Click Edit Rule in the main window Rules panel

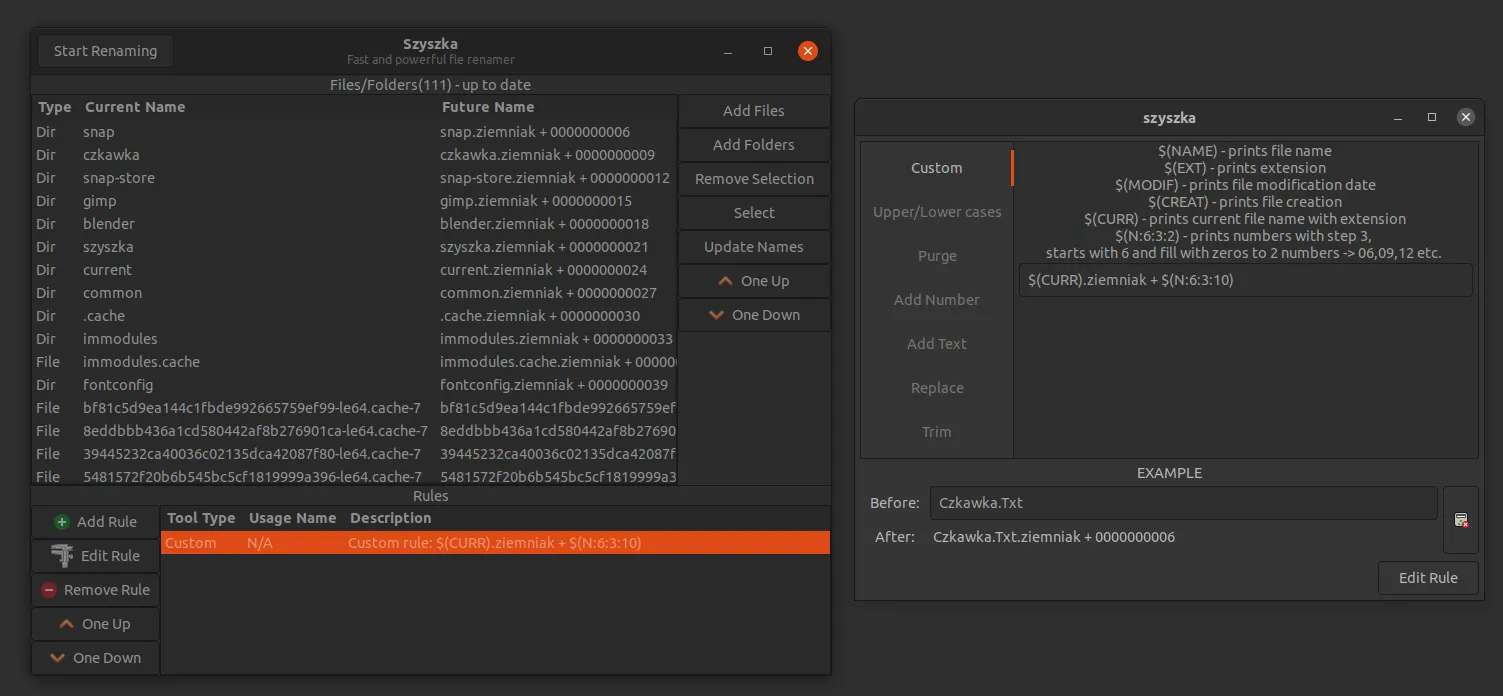point(95,556)
